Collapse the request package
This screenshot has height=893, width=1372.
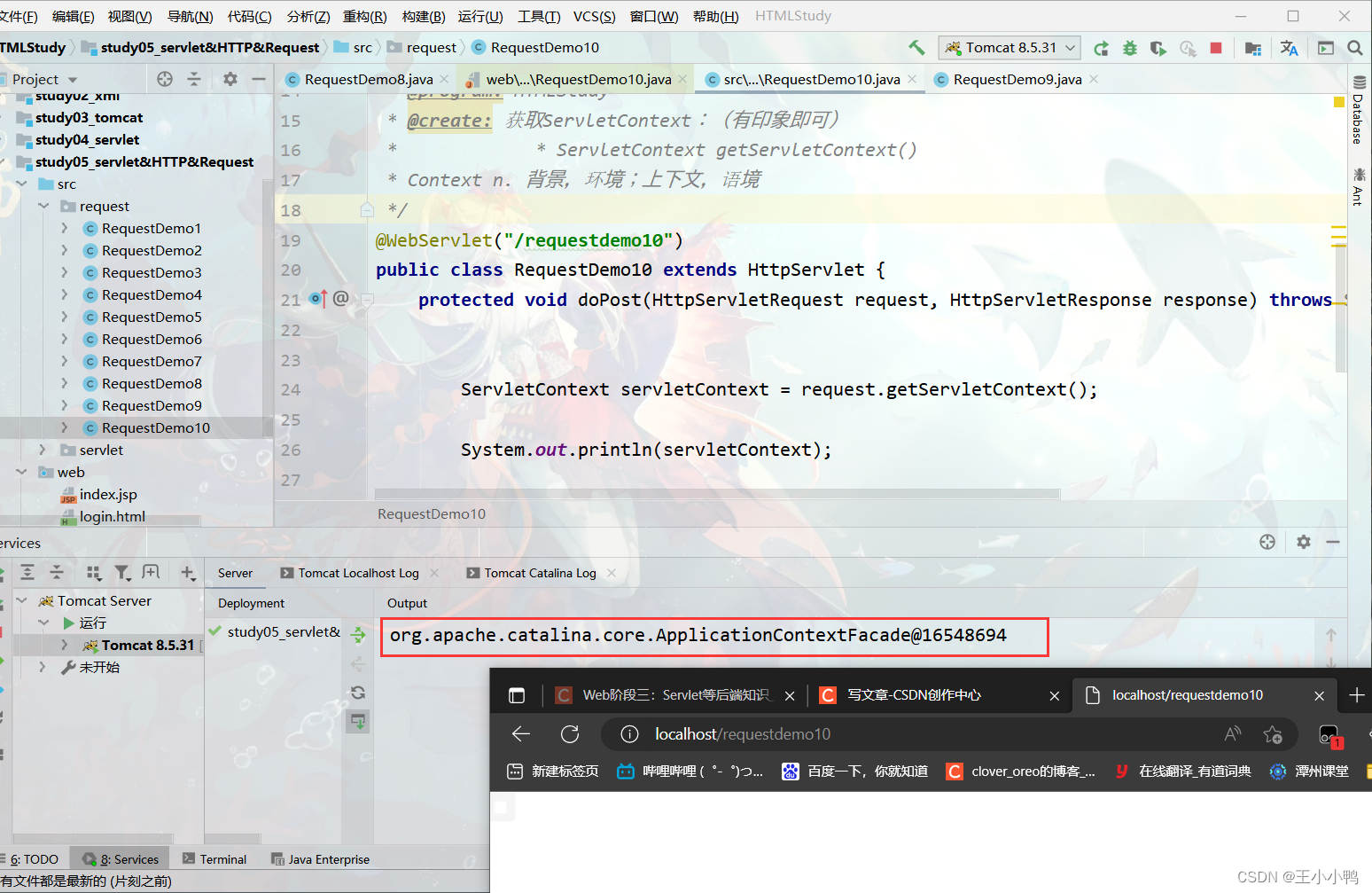click(43, 207)
